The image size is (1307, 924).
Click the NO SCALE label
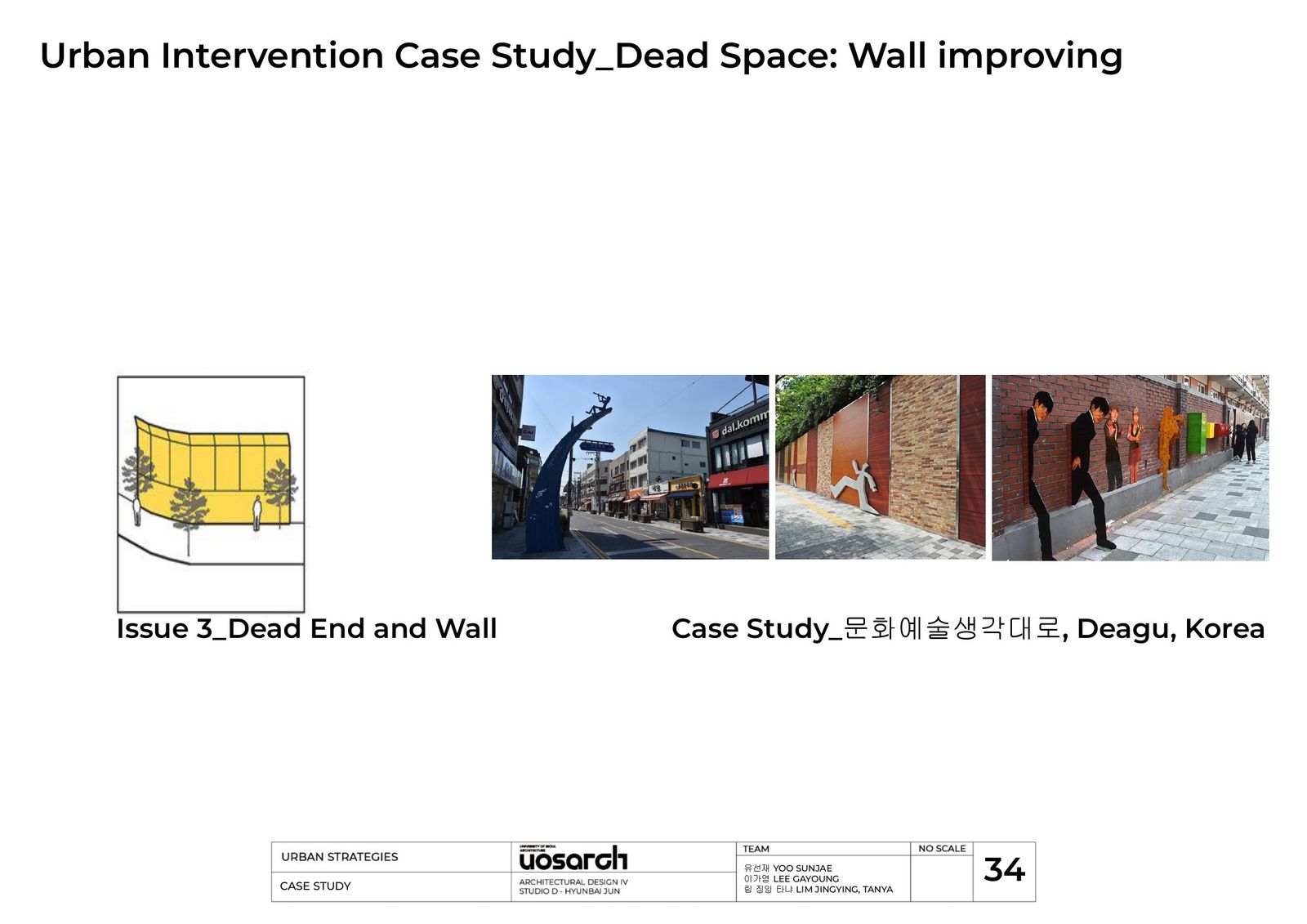click(x=941, y=849)
